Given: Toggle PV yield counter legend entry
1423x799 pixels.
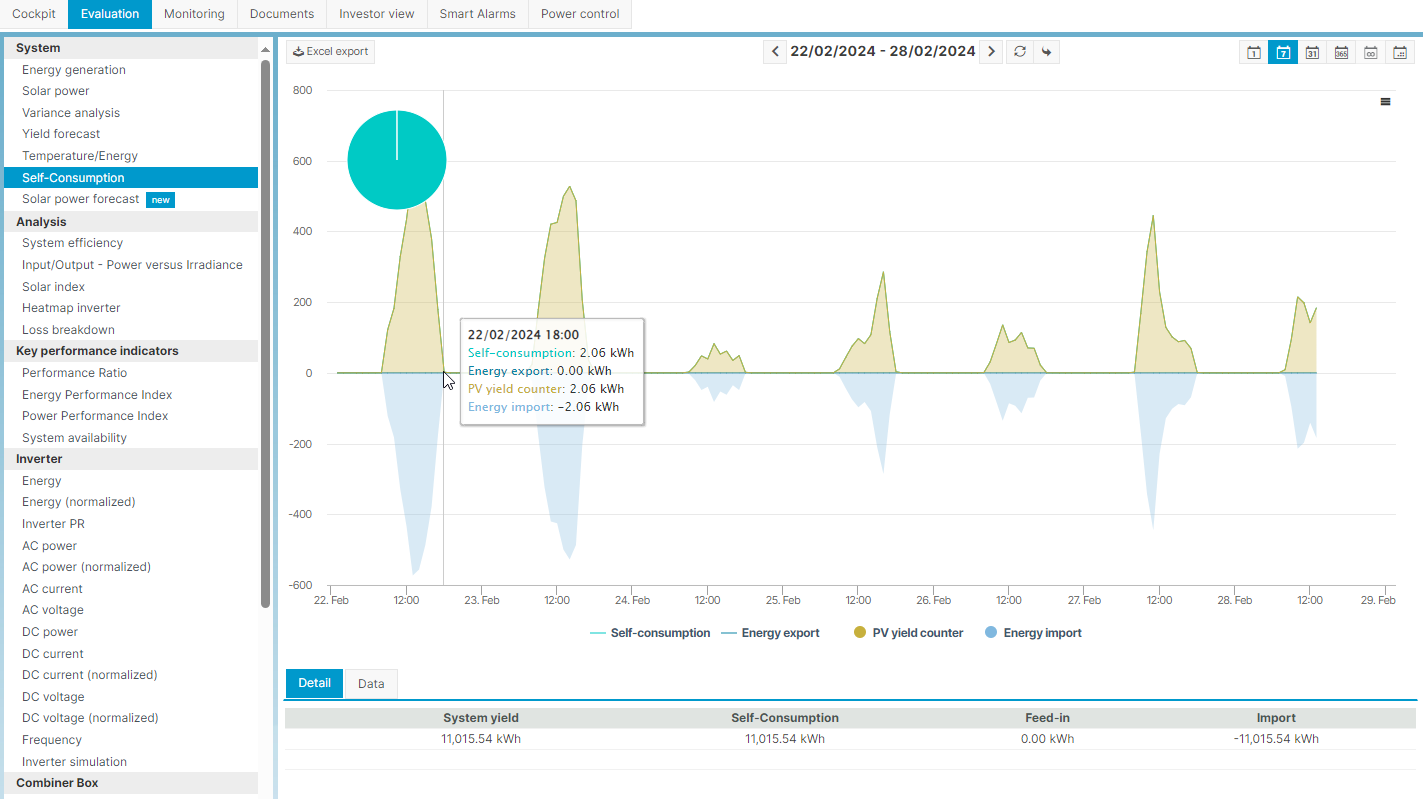Looking at the screenshot, I should point(908,633).
